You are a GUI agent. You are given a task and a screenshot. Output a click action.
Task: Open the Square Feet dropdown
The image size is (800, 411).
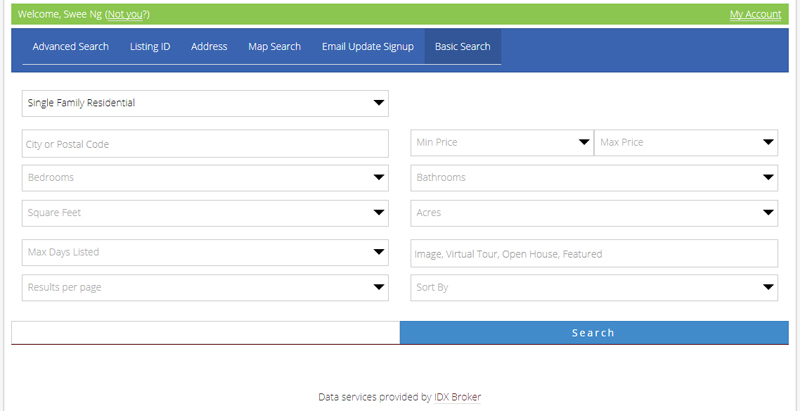[205, 213]
